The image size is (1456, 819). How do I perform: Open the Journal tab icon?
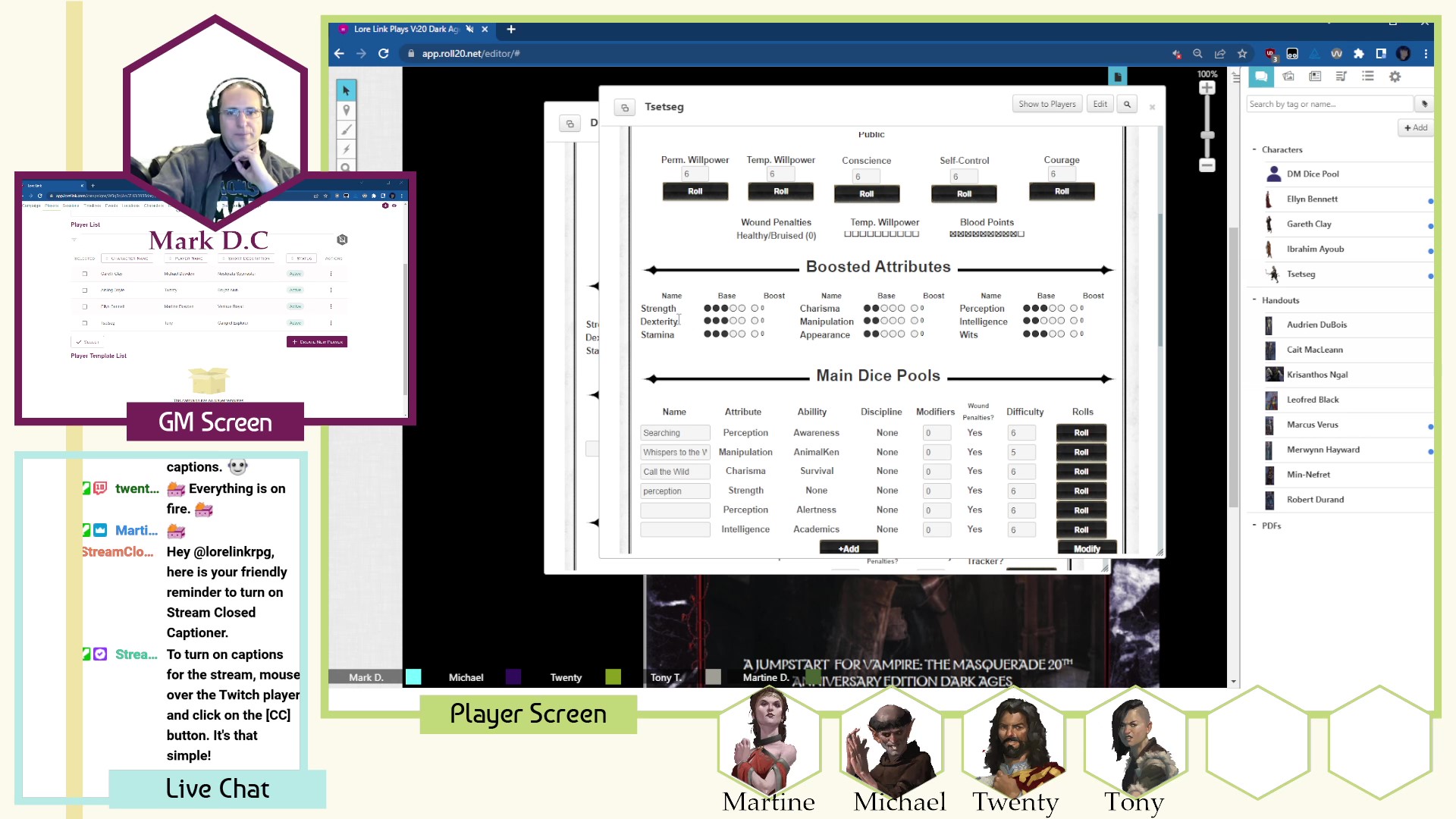[1315, 77]
